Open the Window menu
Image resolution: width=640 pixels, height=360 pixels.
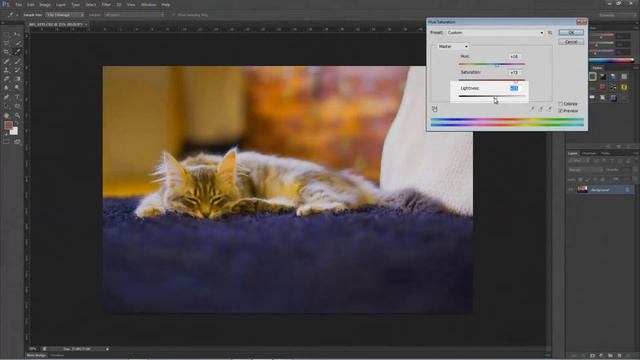(149, 5)
